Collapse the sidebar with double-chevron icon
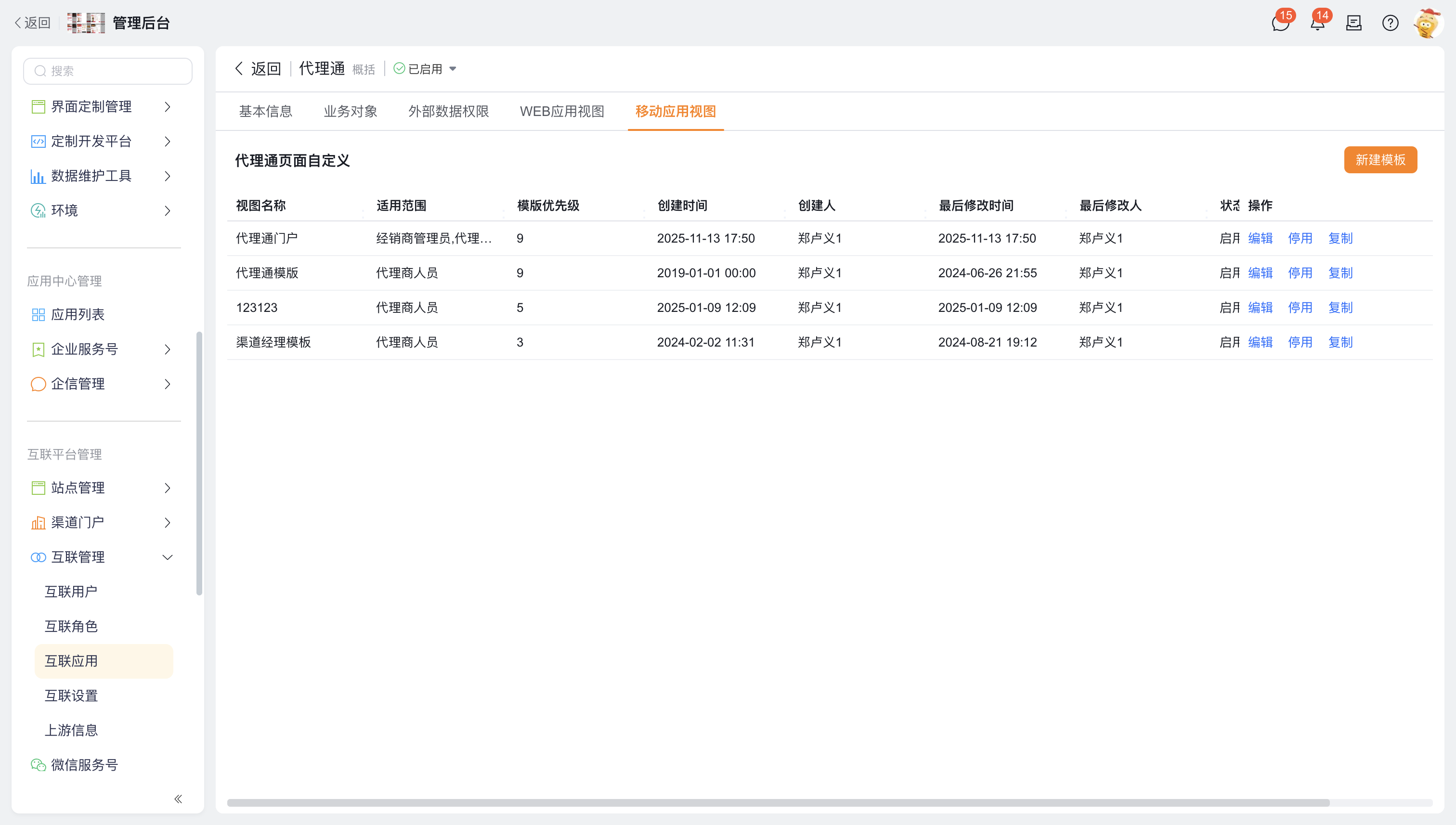The height and width of the screenshot is (825, 1456). (x=178, y=799)
